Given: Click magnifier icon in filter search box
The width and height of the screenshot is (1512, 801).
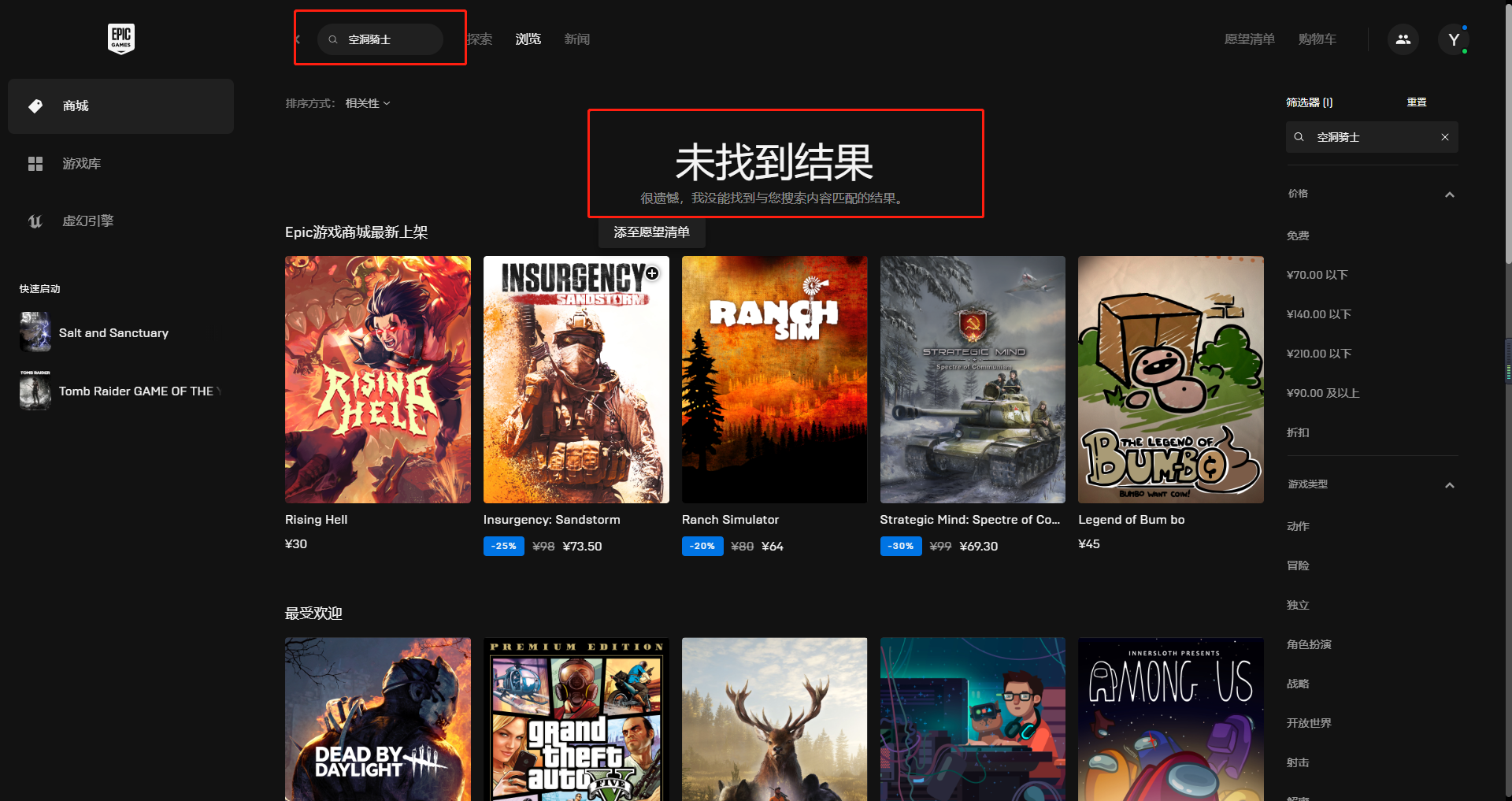Looking at the screenshot, I should (1299, 137).
